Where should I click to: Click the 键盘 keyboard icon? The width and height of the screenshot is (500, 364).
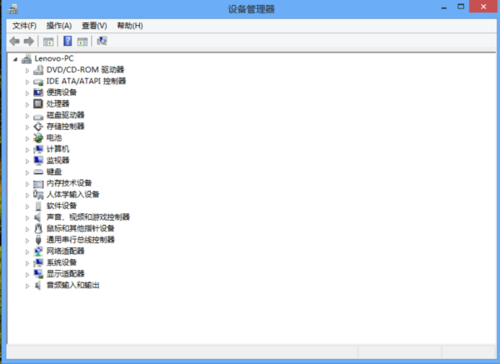pos(38,172)
